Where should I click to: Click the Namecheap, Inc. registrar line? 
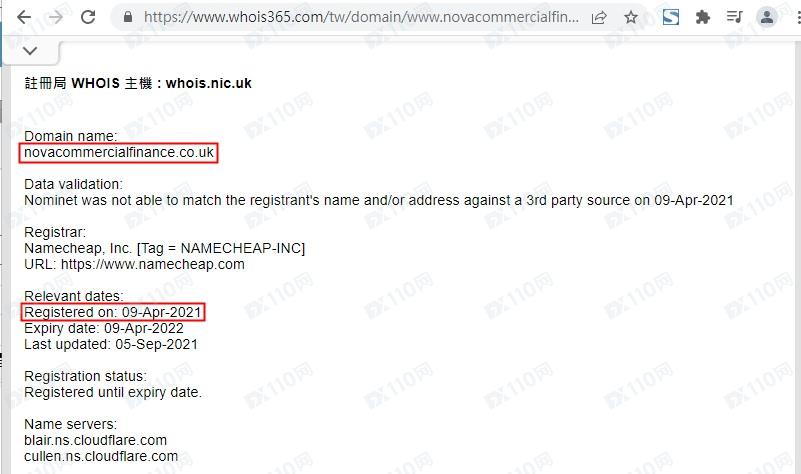[x=164, y=248]
